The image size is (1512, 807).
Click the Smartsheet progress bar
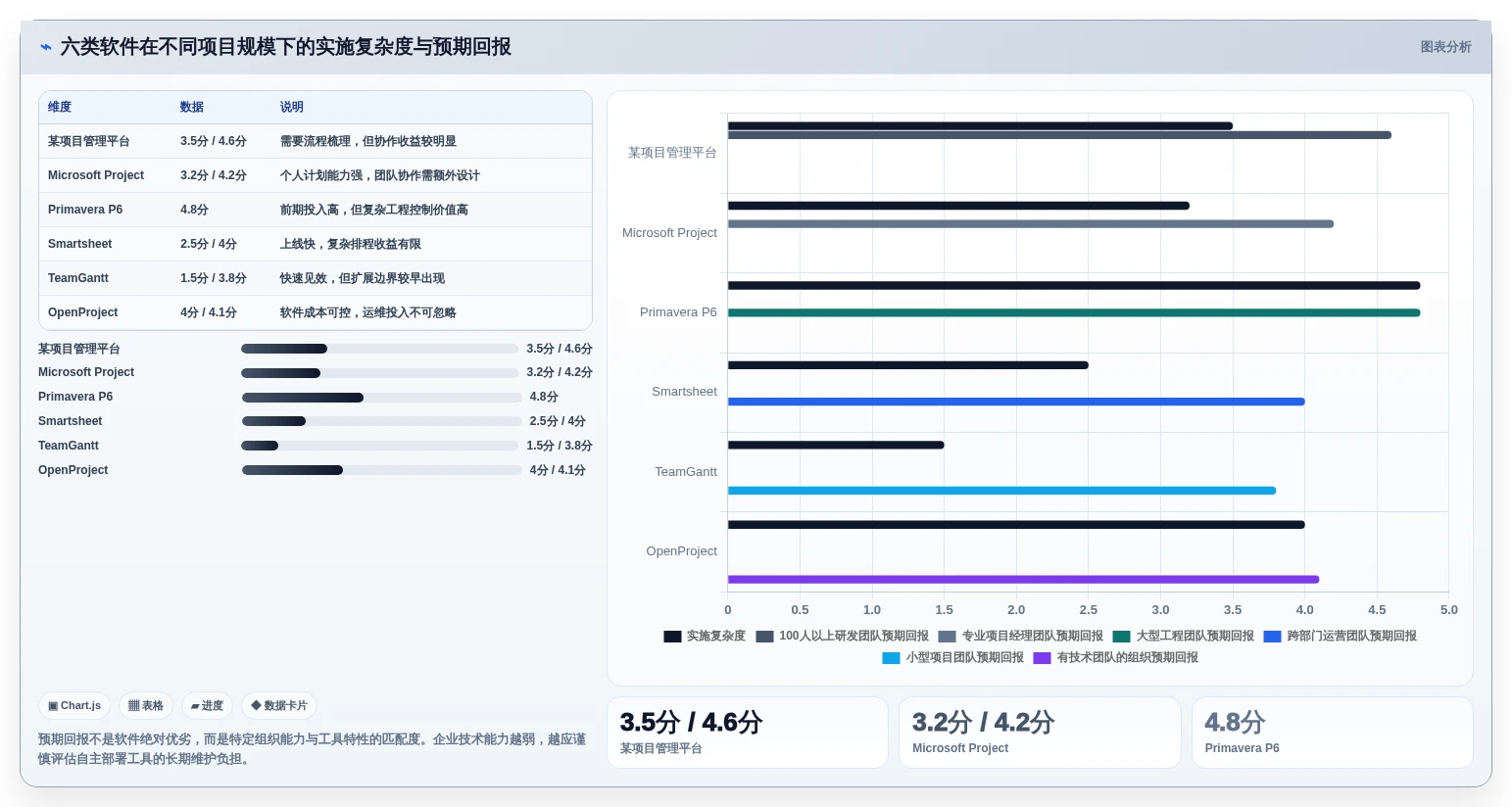[x=382, y=421]
